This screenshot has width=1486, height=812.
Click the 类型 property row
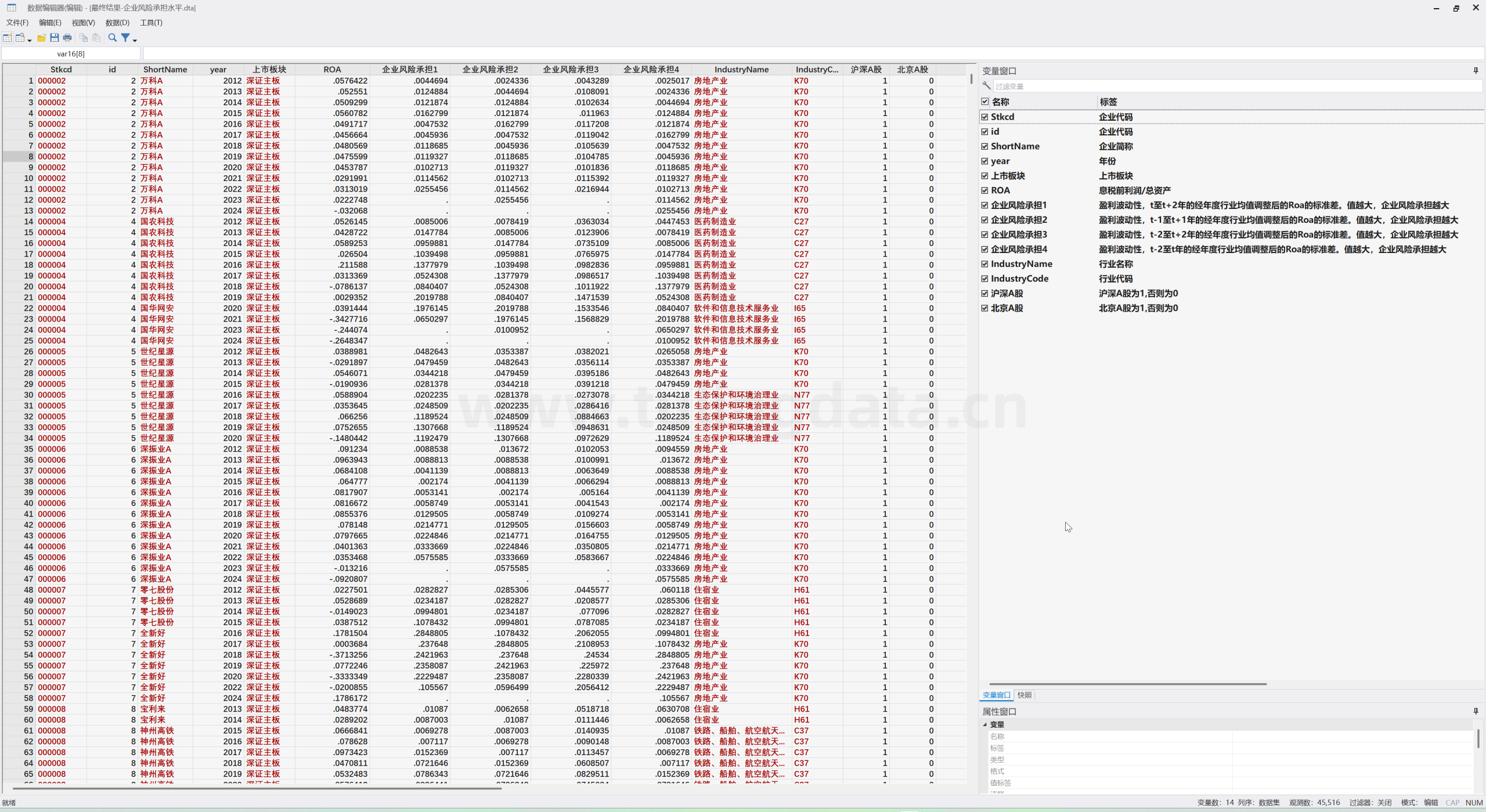point(1231,759)
